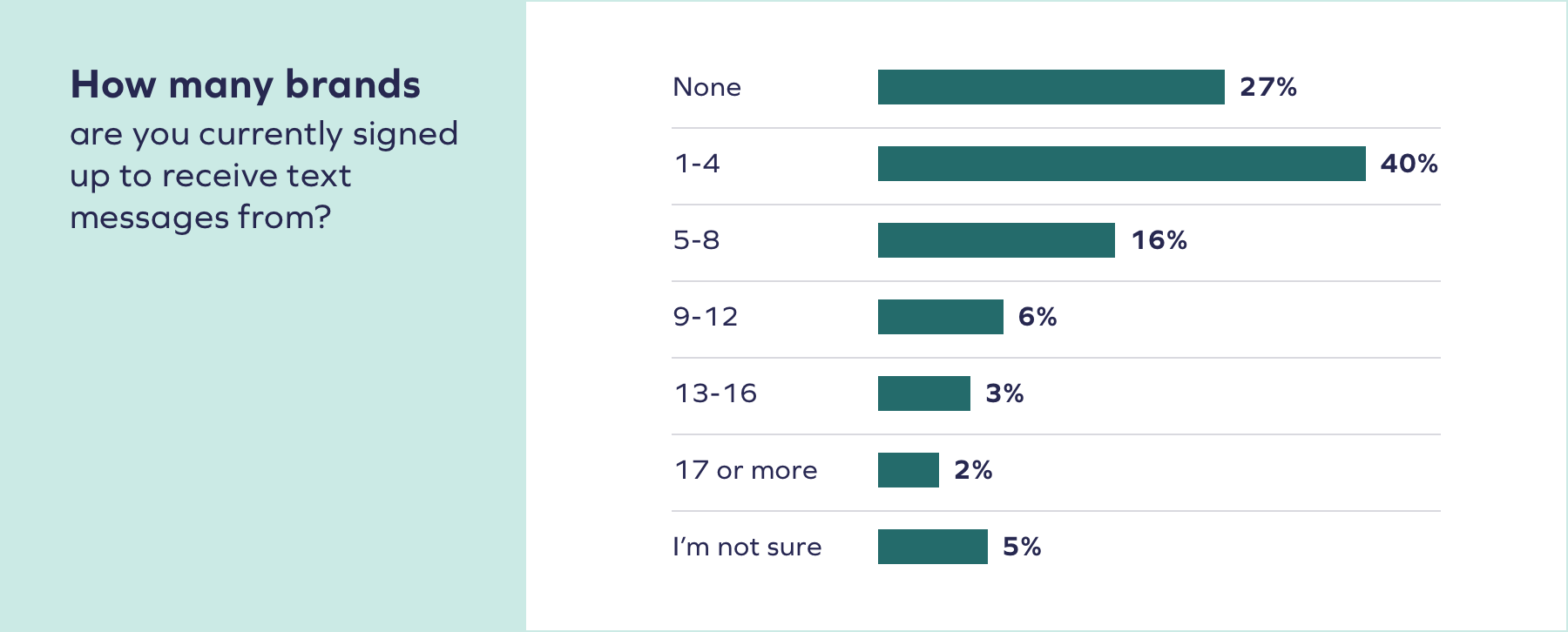Select the "I'm not sure" label
This screenshot has height=632, width=1568.
click(747, 547)
